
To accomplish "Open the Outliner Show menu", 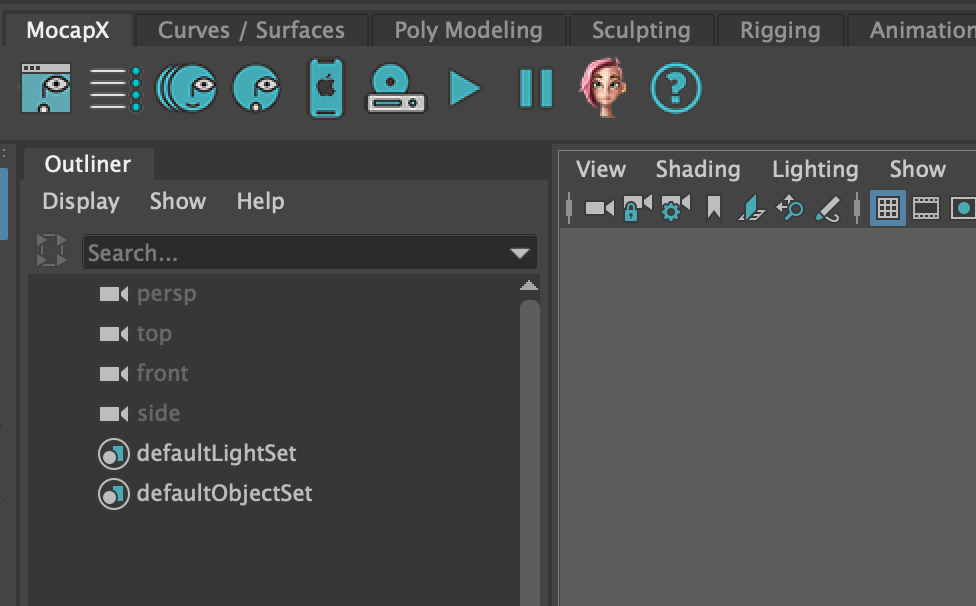I will [x=178, y=201].
